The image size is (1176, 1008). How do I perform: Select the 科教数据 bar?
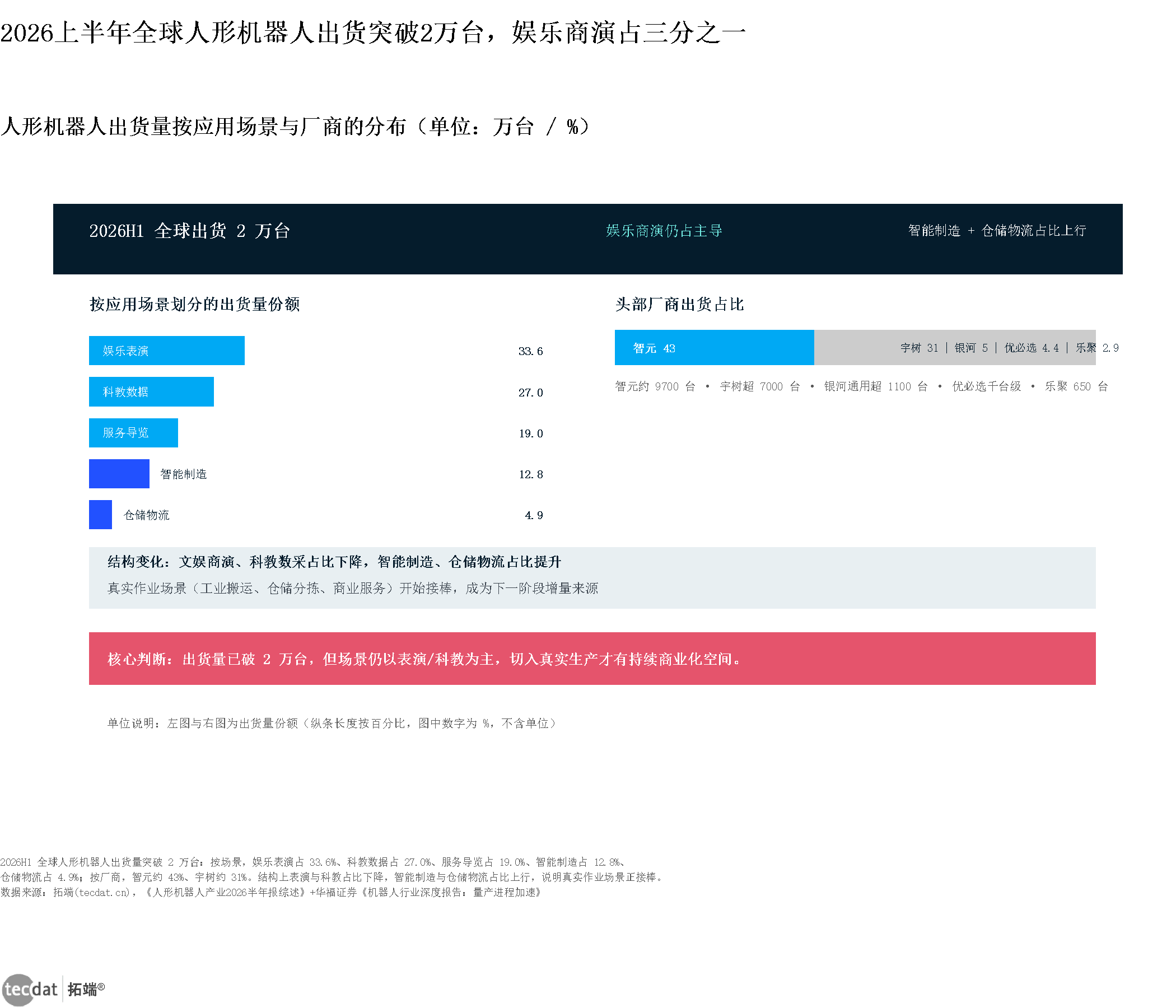152,391
